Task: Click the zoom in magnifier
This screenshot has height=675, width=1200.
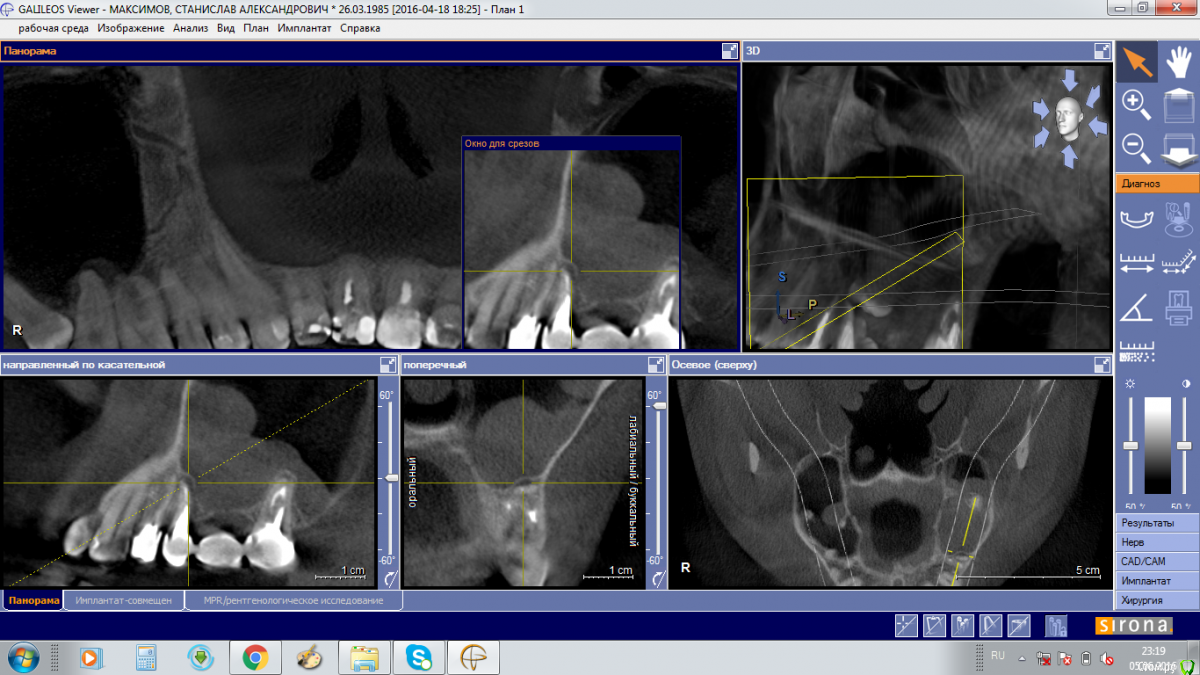Action: click(x=1136, y=104)
